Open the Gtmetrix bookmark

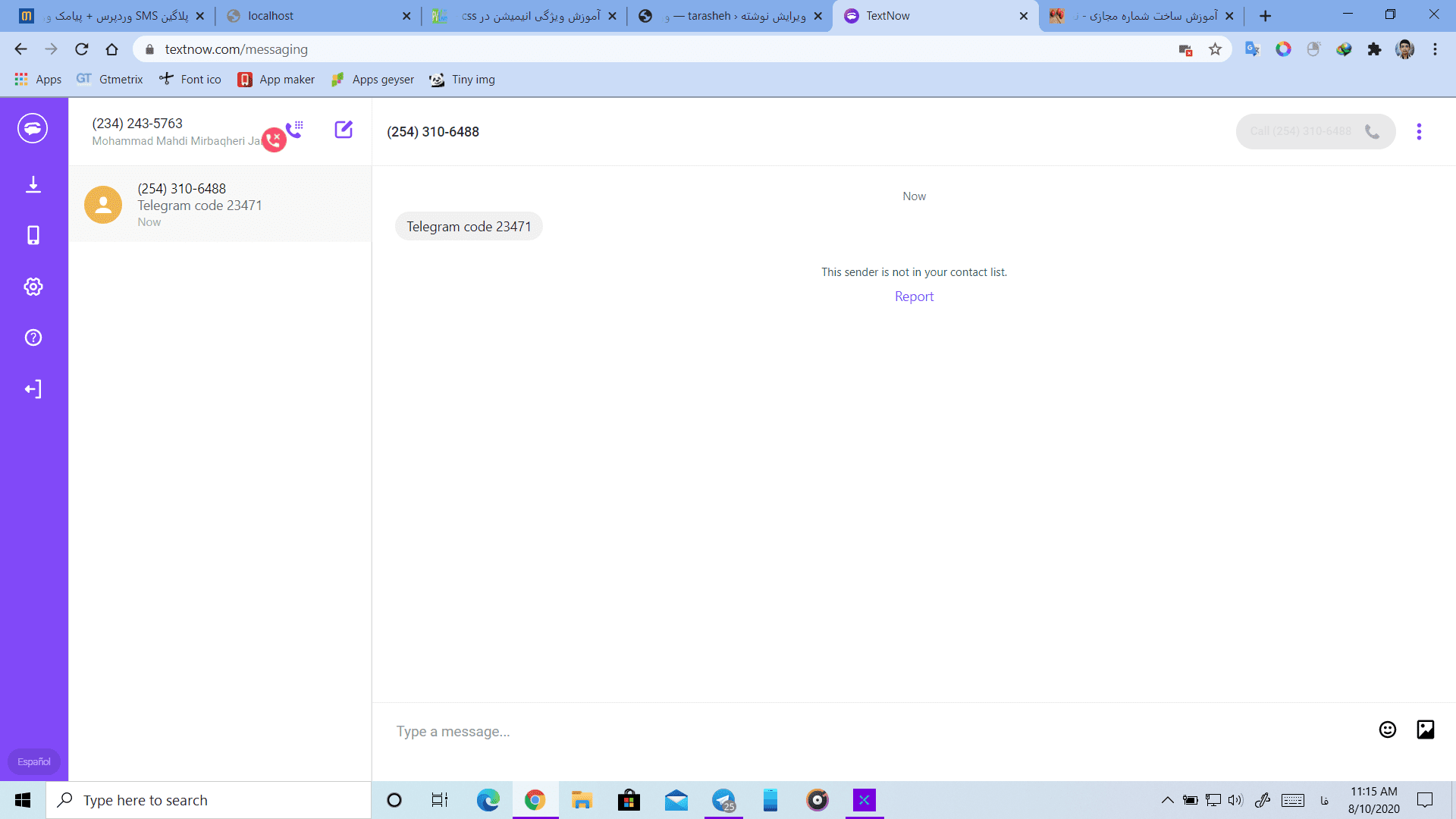[x=110, y=79]
